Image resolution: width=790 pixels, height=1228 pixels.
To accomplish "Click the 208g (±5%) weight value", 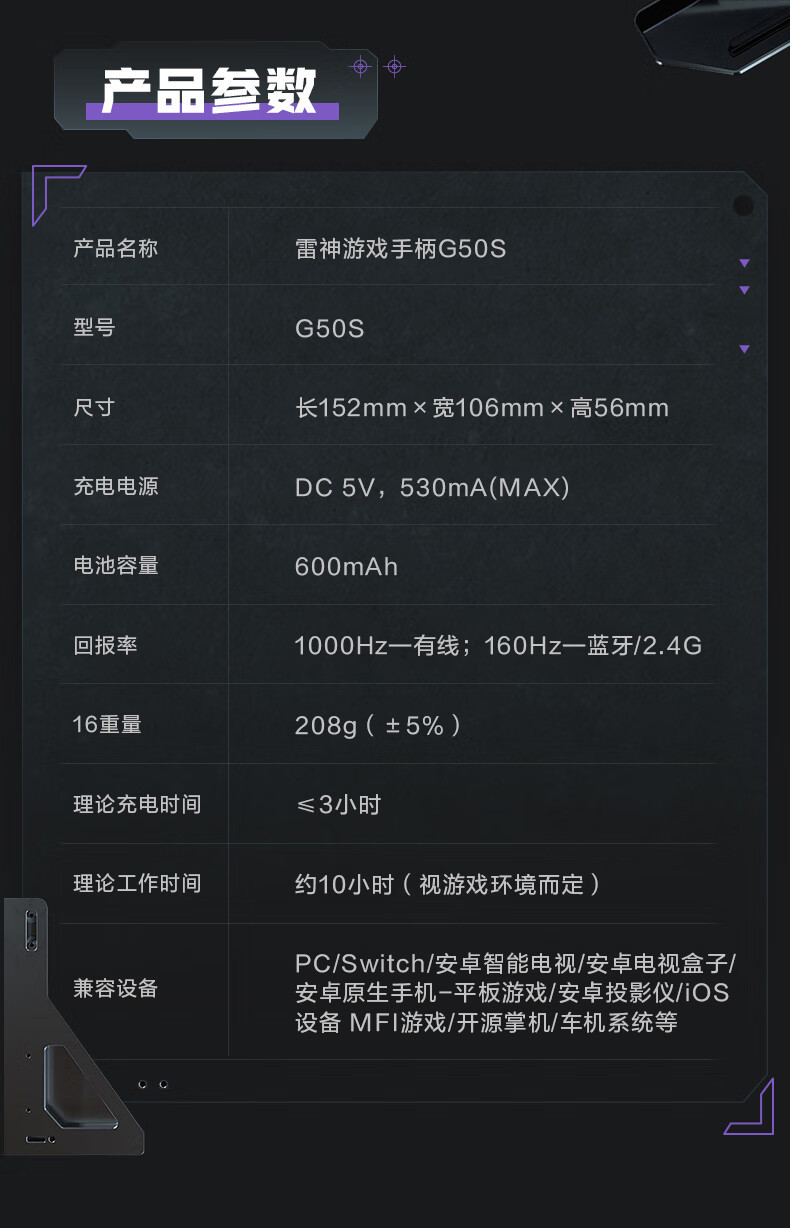I will (378, 725).
